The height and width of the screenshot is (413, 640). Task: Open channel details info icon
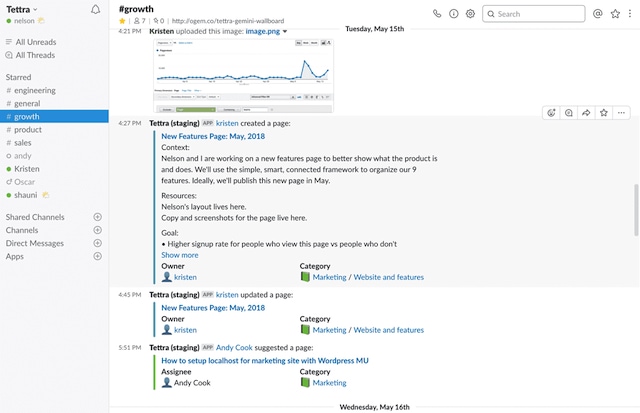pos(454,14)
